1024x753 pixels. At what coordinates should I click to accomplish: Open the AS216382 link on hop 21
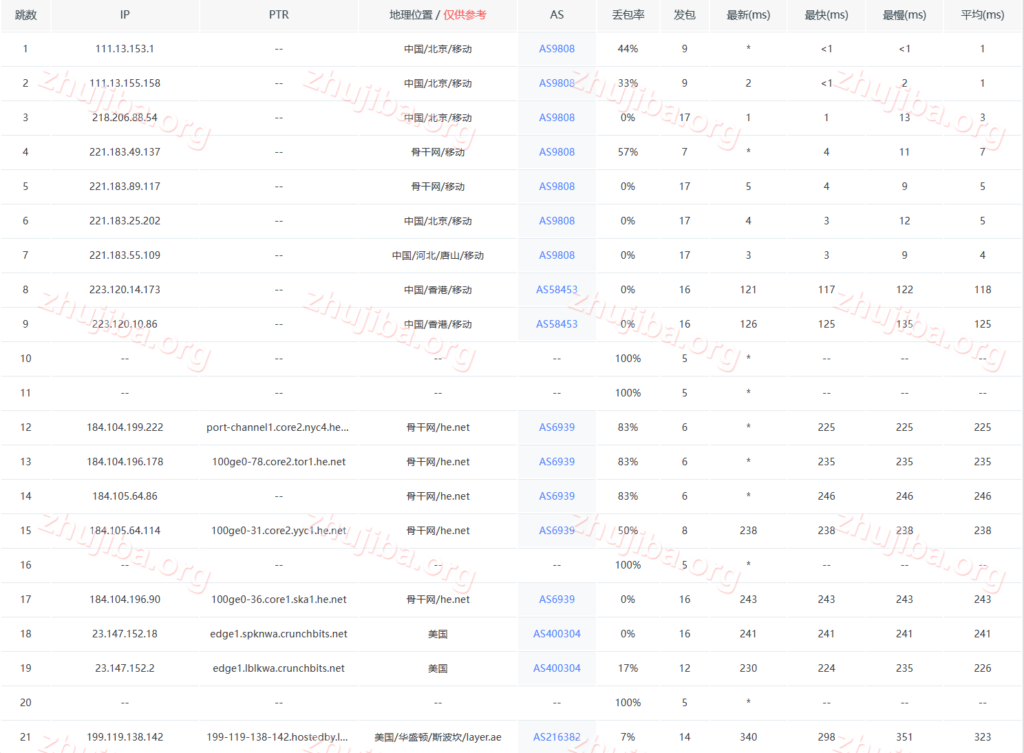coord(556,736)
